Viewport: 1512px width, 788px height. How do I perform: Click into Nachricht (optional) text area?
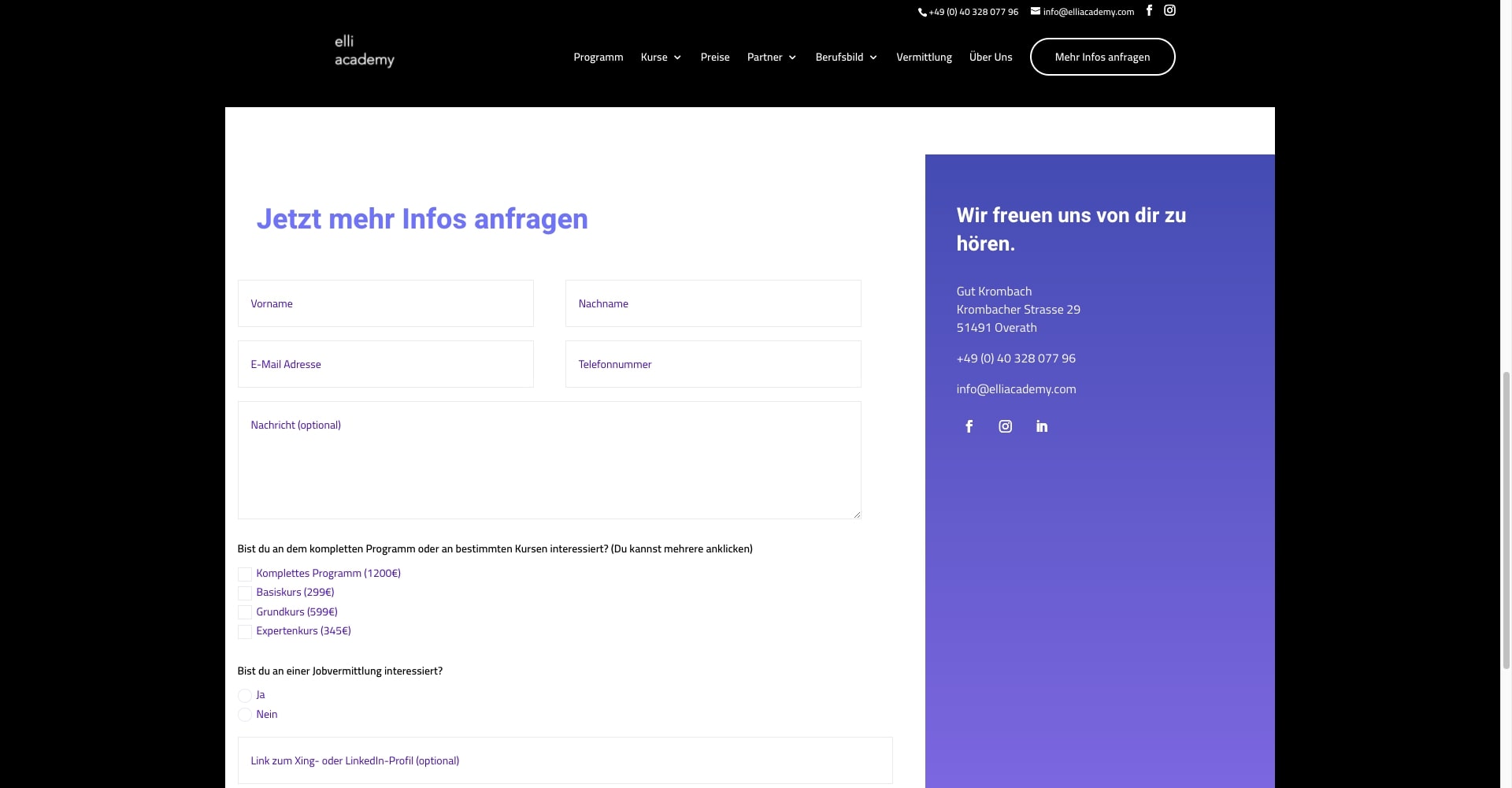click(550, 460)
